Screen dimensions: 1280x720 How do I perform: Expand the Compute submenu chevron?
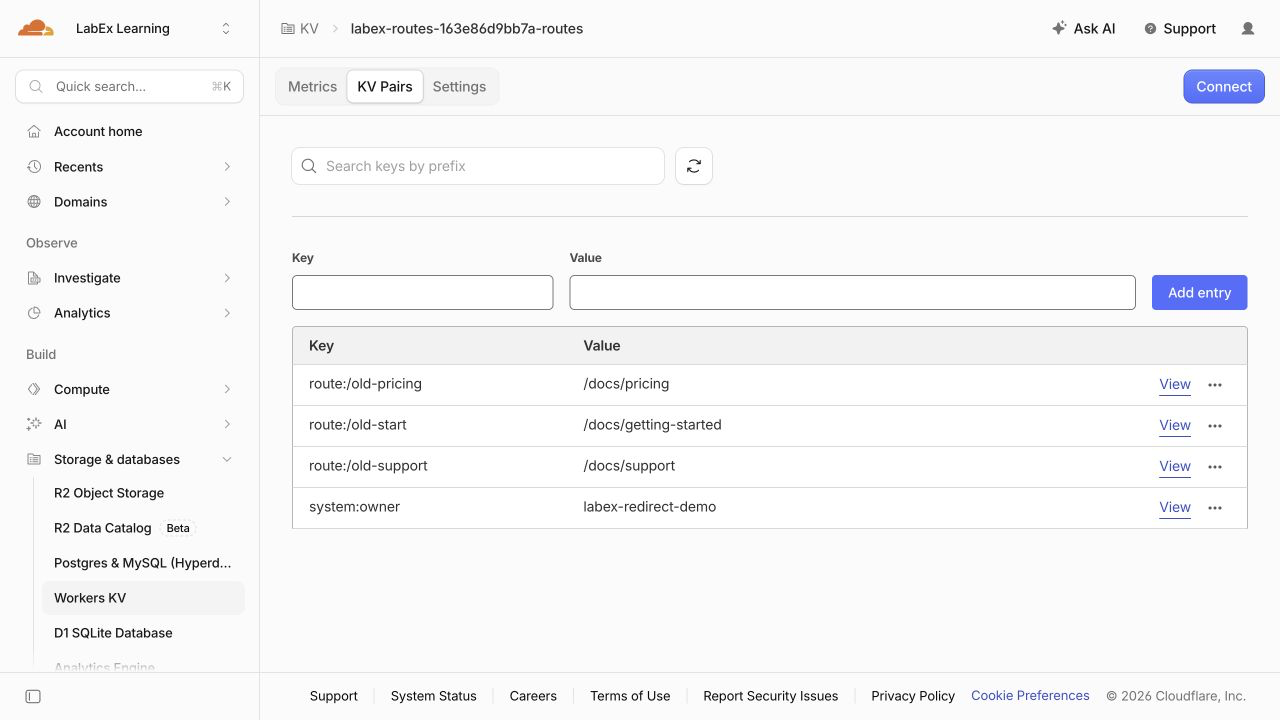[x=227, y=389]
